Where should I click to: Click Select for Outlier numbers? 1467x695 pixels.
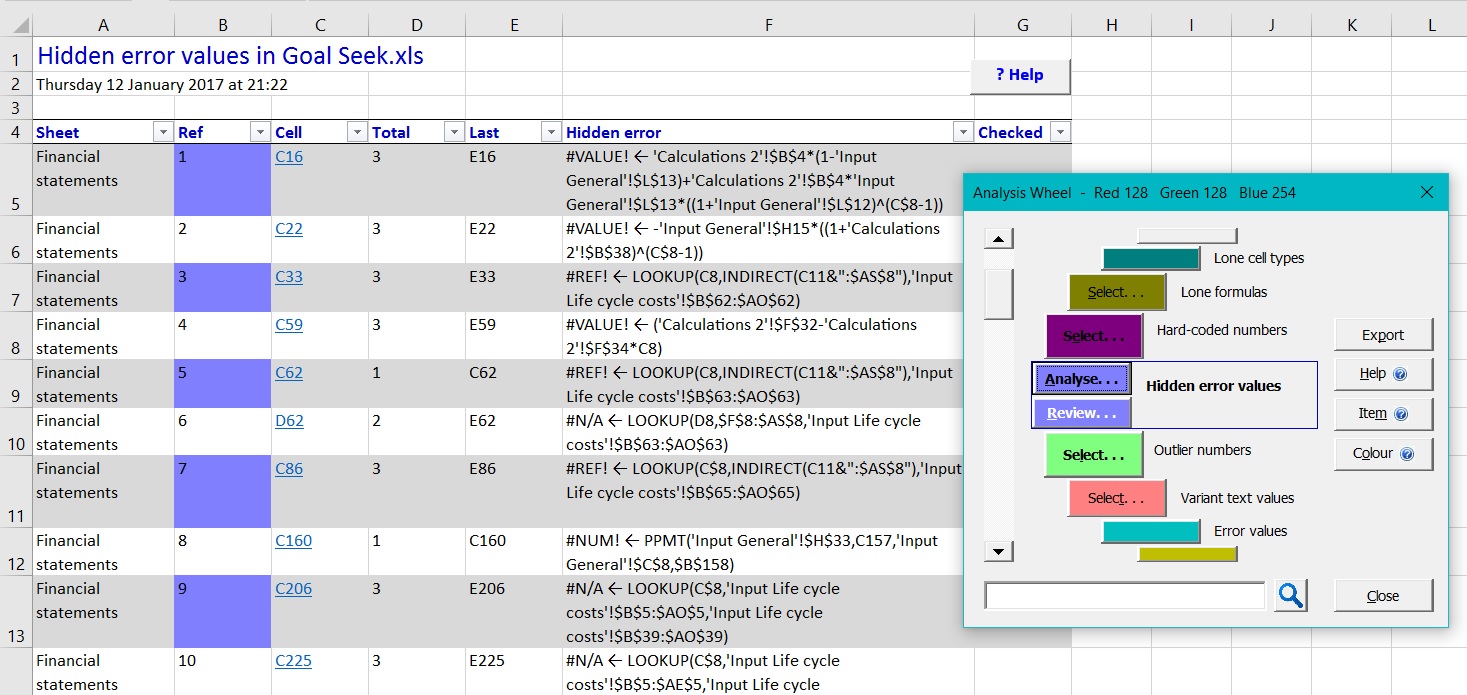1094,455
